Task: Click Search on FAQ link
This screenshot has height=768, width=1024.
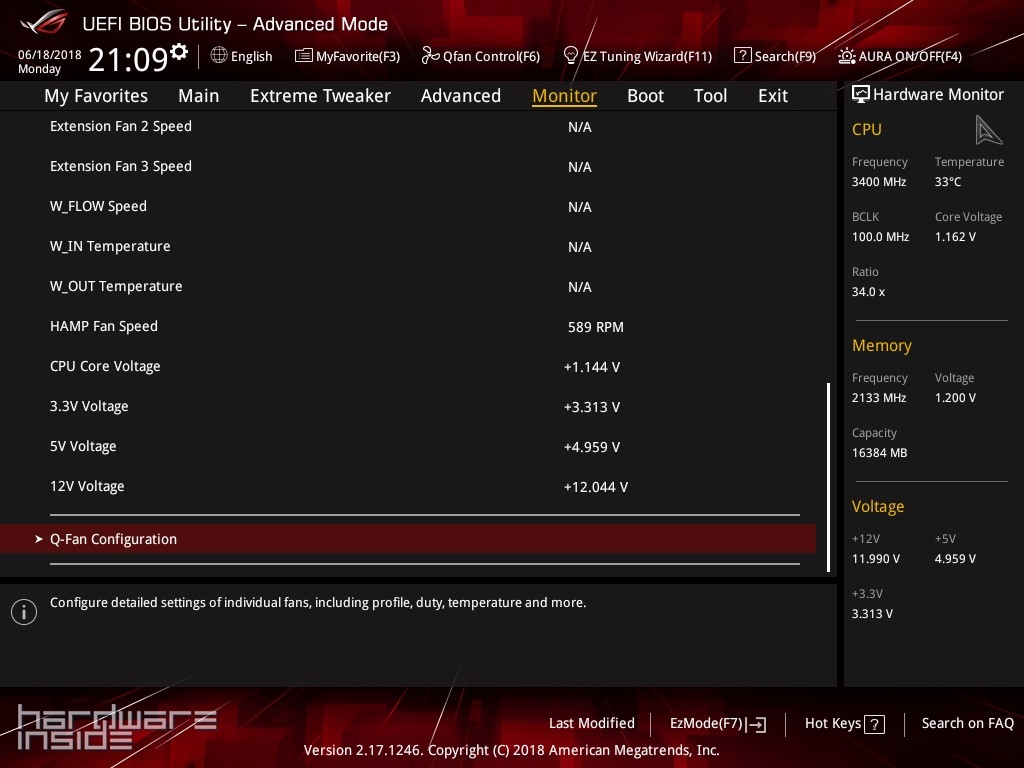Action: point(967,723)
